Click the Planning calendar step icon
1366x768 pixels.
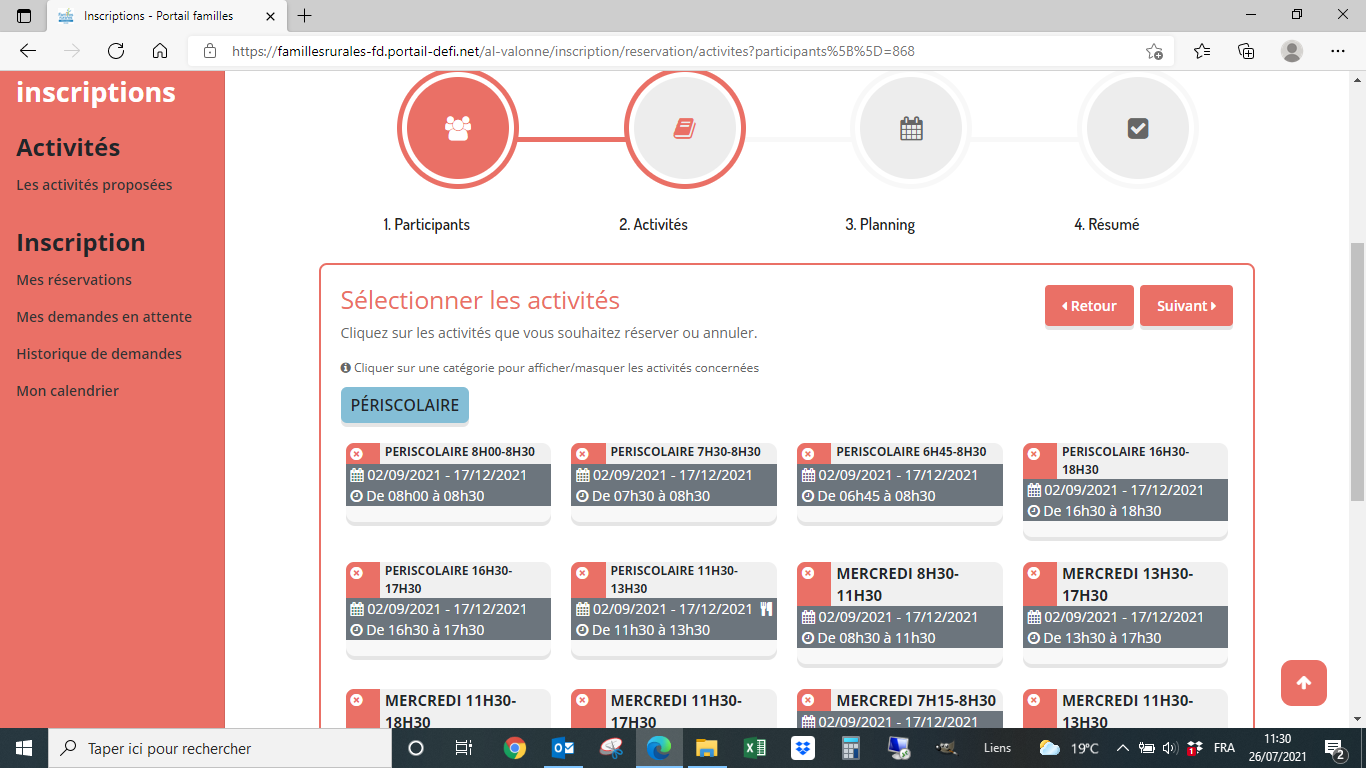(x=911, y=128)
